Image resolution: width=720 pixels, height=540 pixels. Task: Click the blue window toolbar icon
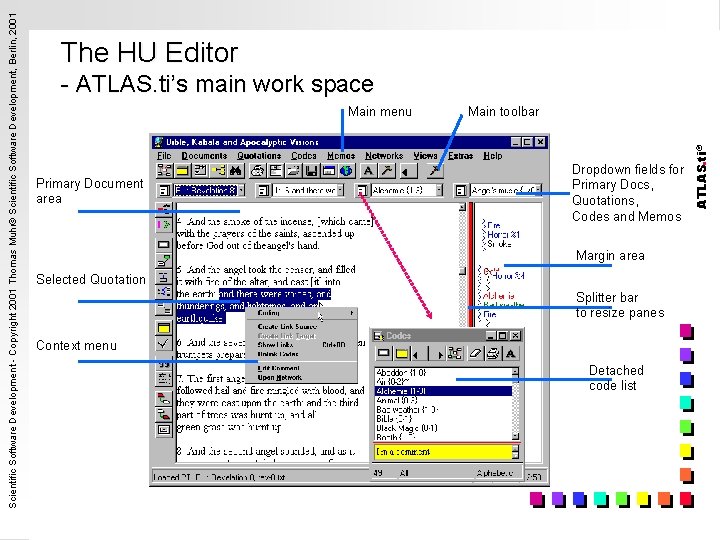329,171
